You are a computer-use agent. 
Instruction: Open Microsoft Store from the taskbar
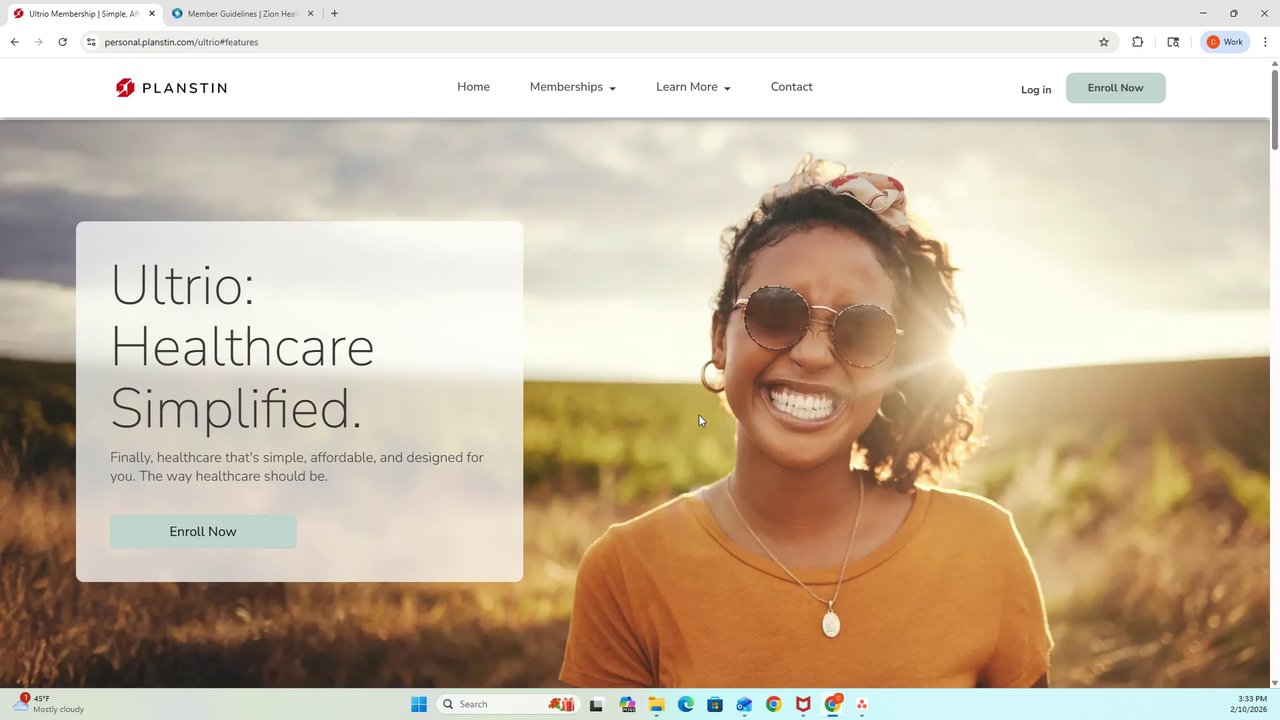click(x=714, y=704)
